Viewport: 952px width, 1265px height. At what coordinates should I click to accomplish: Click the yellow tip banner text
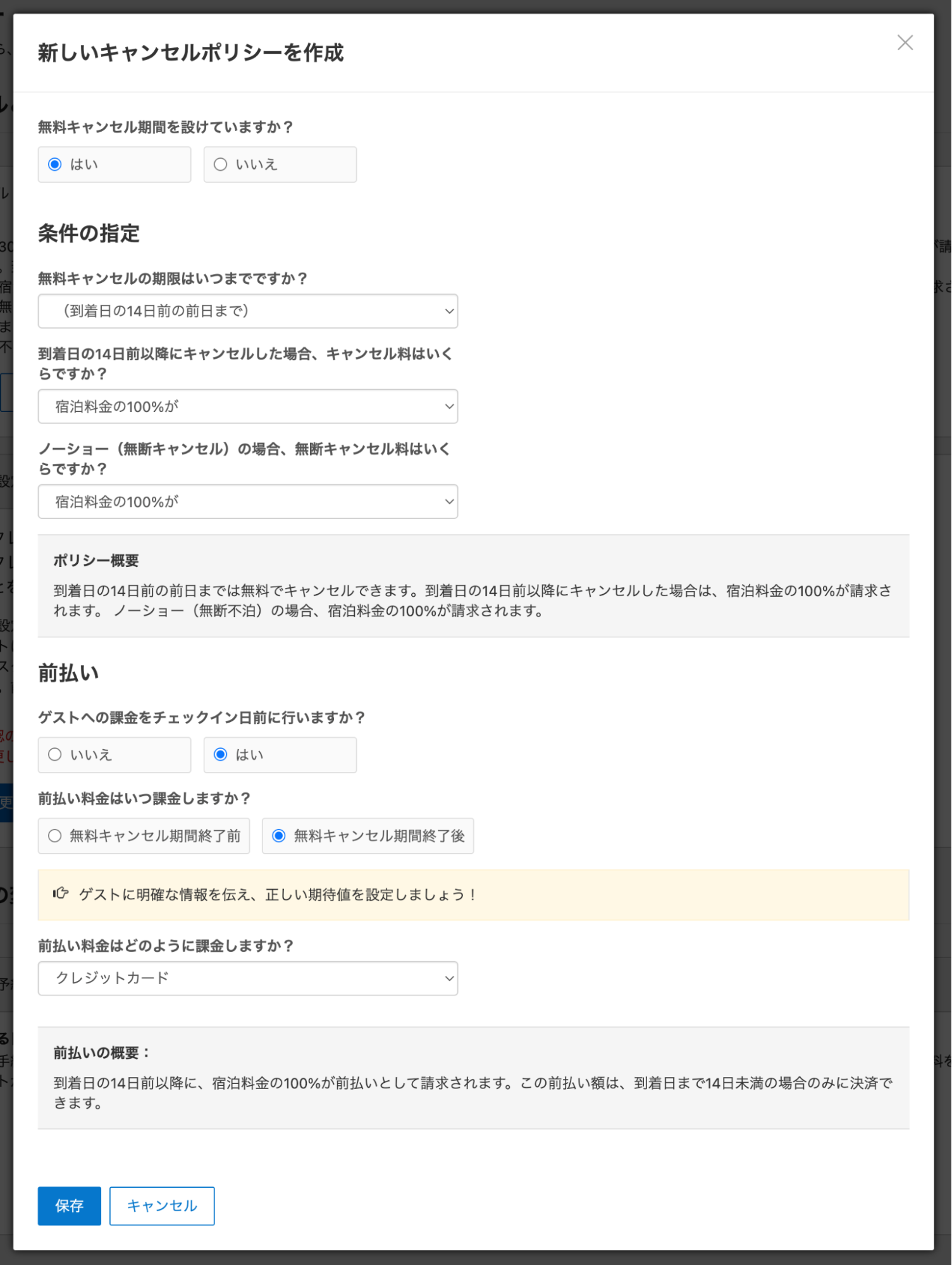277,895
